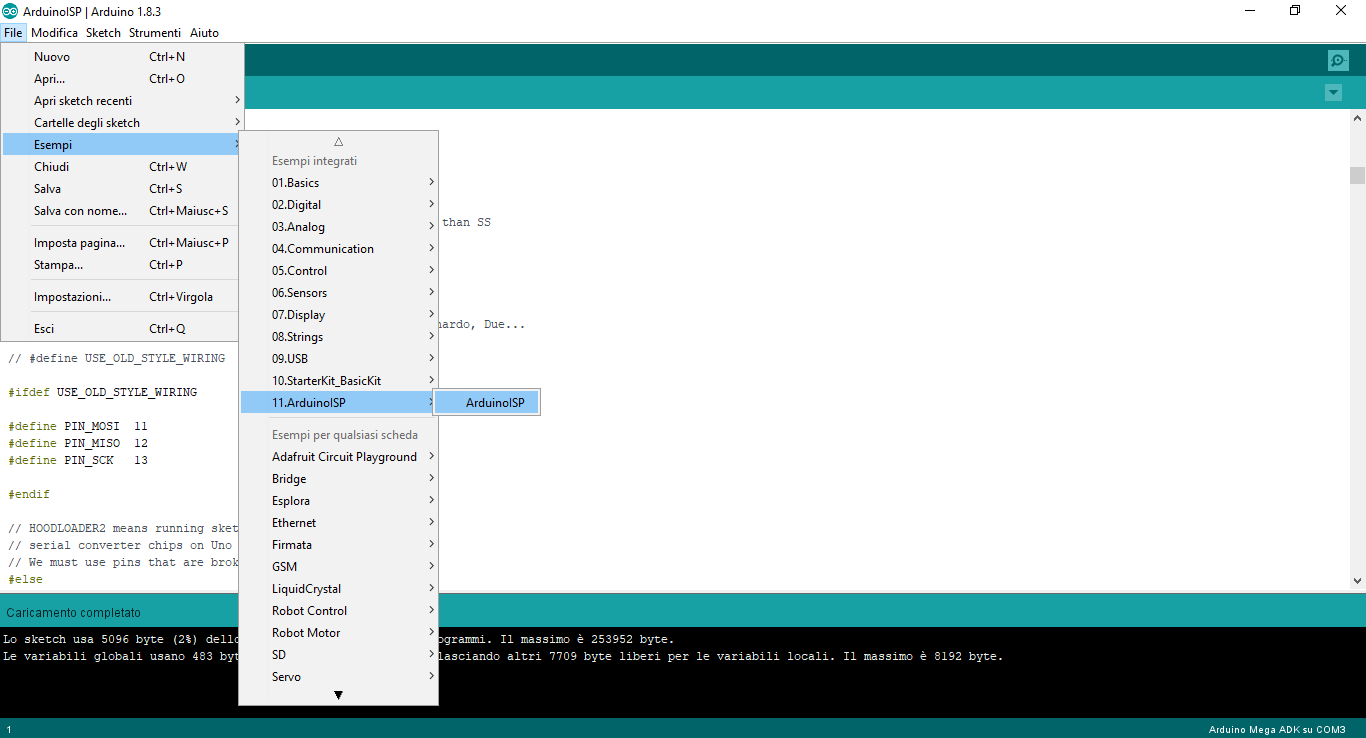Screen dimensions: 1366x738
Task: Click the line number indicator in footer
Action: click(9, 730)
